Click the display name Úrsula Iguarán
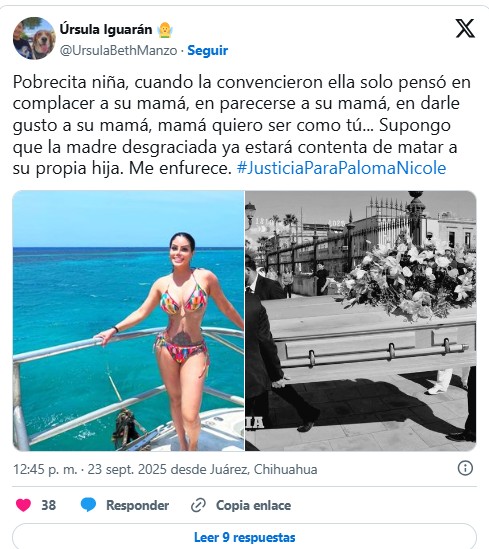 [x=106, y=29]
